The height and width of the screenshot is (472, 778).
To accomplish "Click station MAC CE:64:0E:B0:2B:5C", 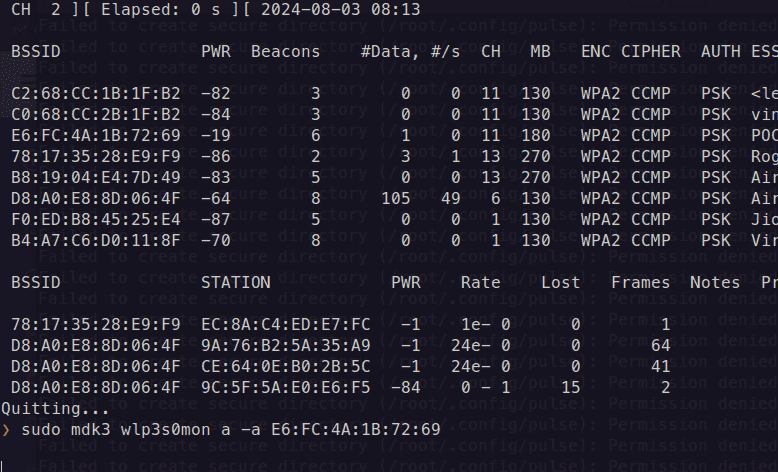I will point(286,366).
